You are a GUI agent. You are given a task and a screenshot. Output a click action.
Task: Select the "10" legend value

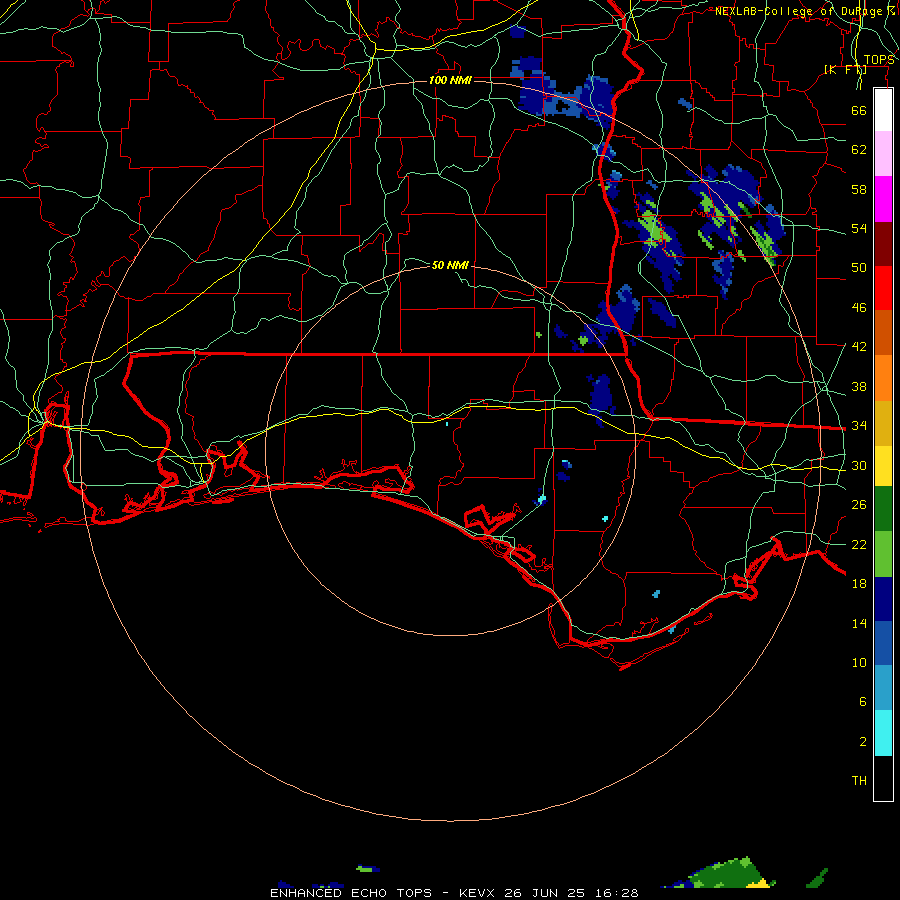[859, 662]
